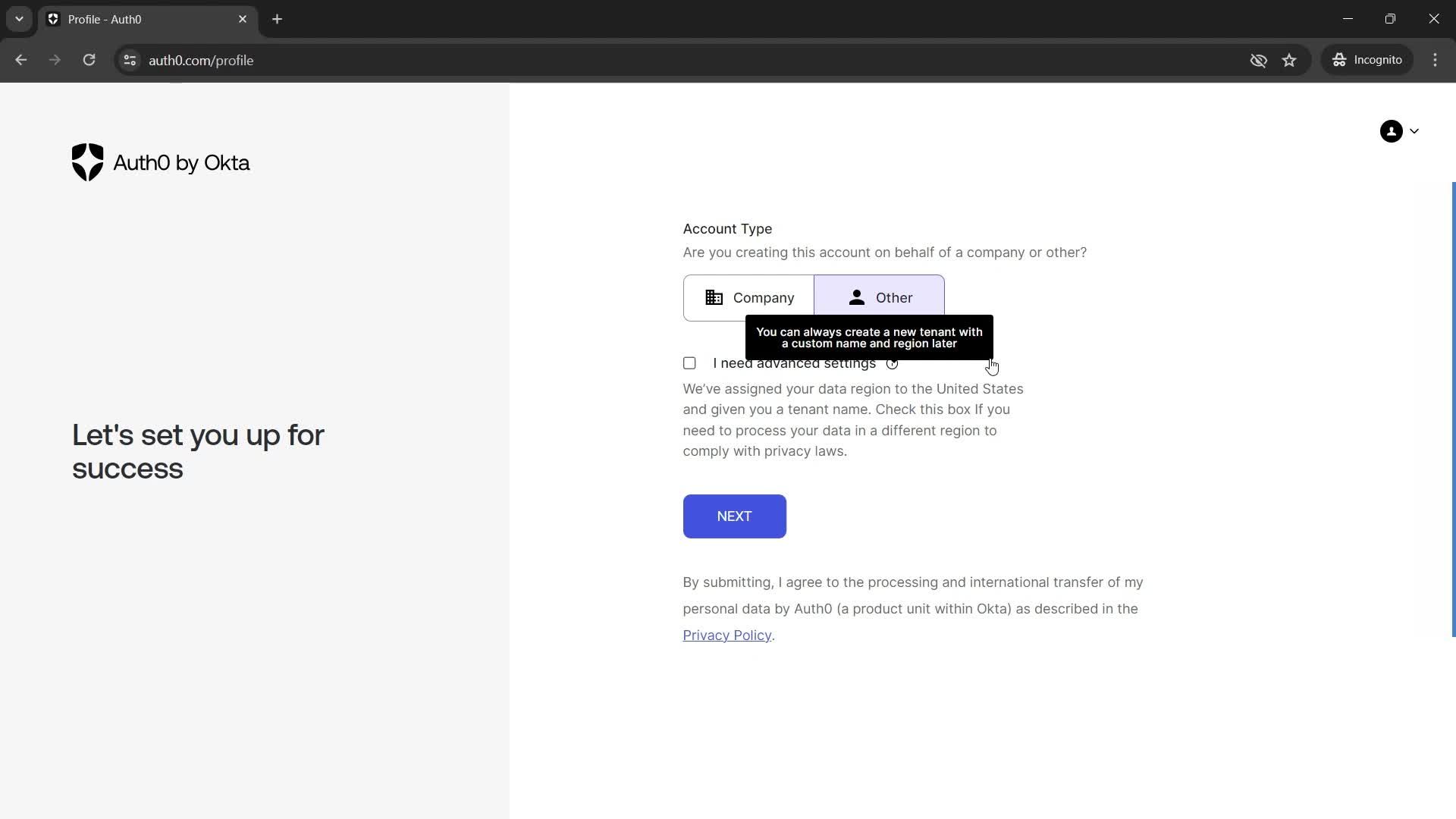The width and height of the screenshot is (1456, 819).
Task: Select the Profile - Auth0 tab
Action: pos(148,19)
